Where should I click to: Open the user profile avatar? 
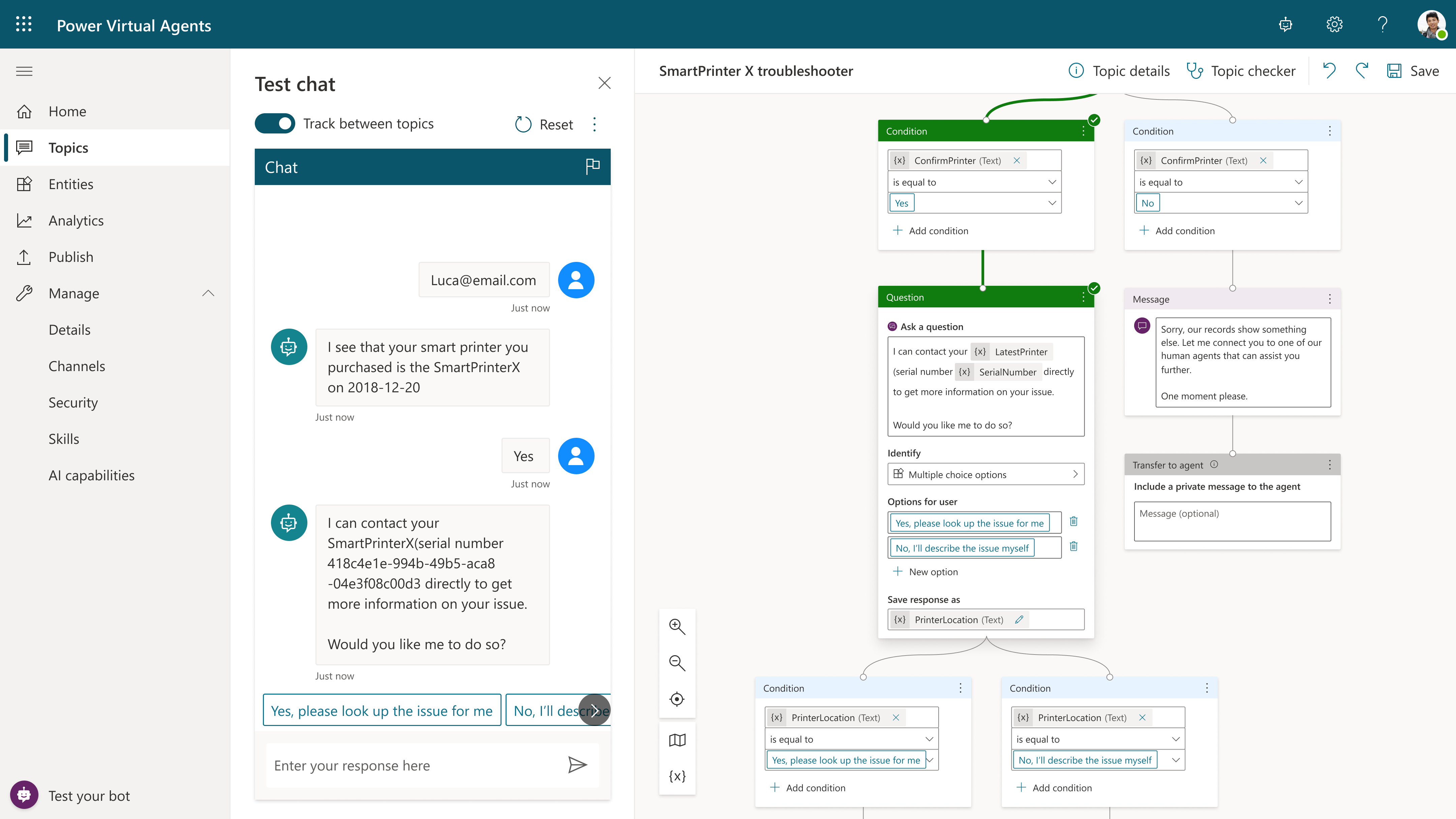coord(1431,25)
